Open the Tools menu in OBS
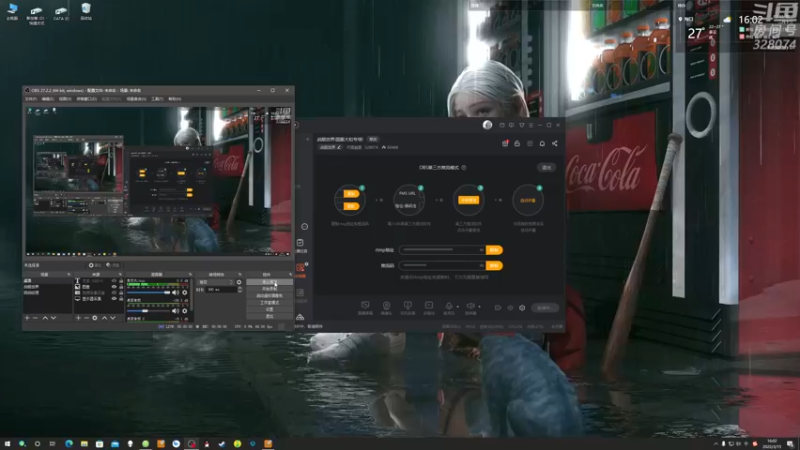 coord(157,99)
